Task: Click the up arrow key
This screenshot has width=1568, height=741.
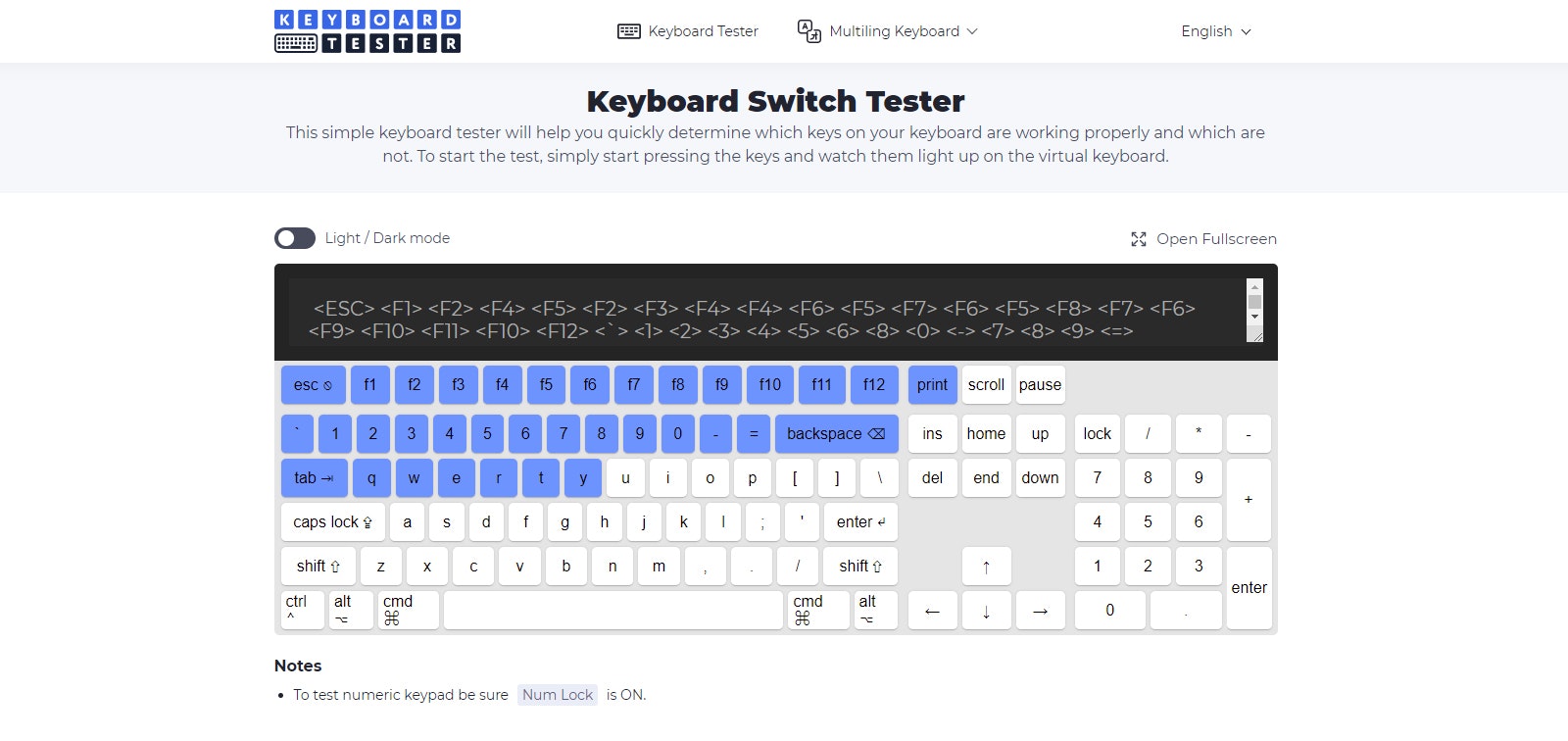Action: pyautogui.click(x=987, y=567)
